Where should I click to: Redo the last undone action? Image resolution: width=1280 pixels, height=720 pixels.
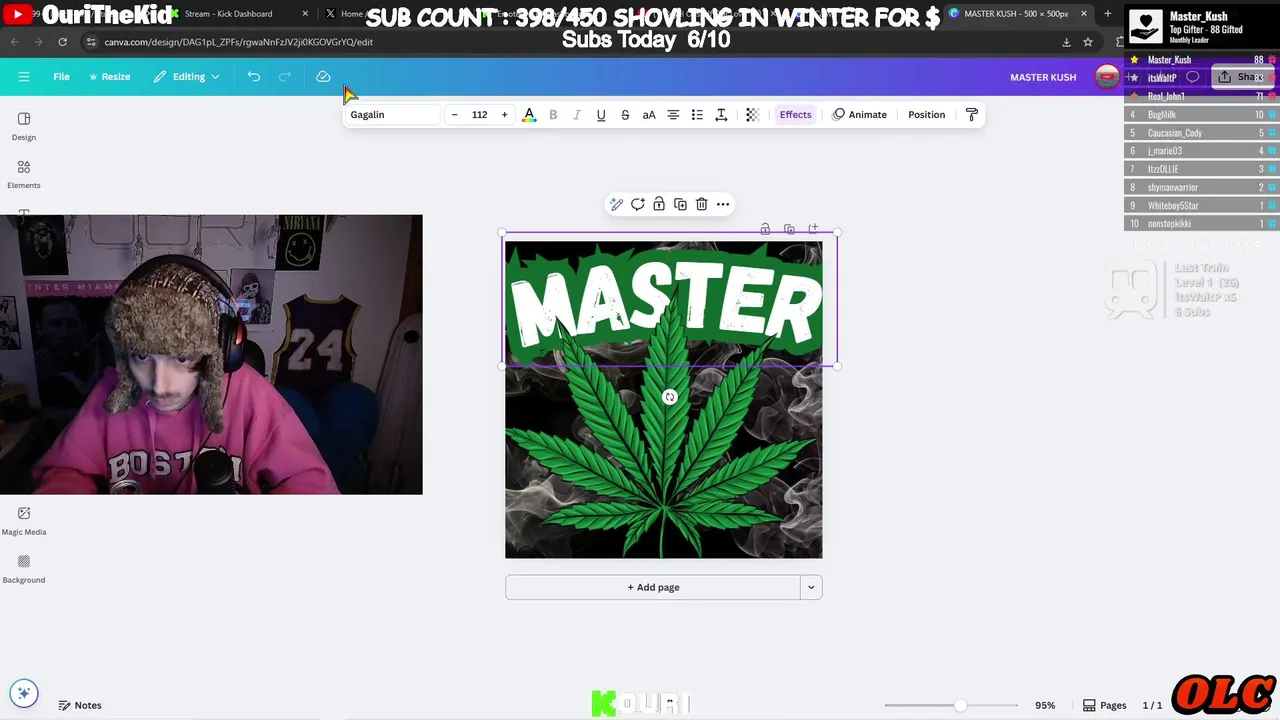[x=285, y=77]
